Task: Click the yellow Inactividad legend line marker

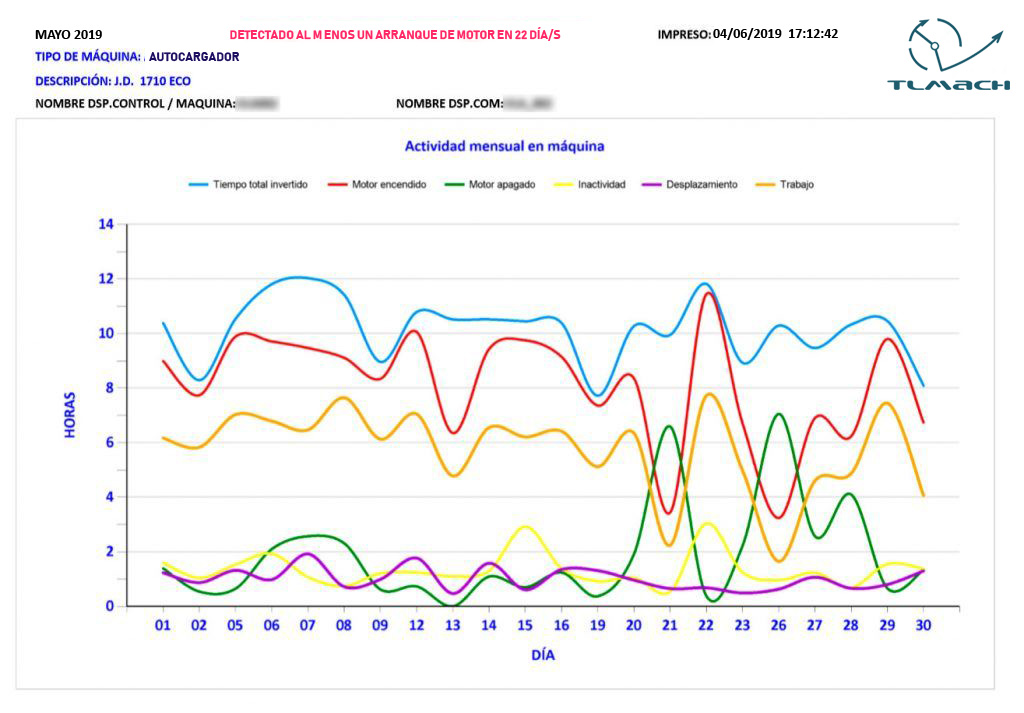Action: pos(560,185)
